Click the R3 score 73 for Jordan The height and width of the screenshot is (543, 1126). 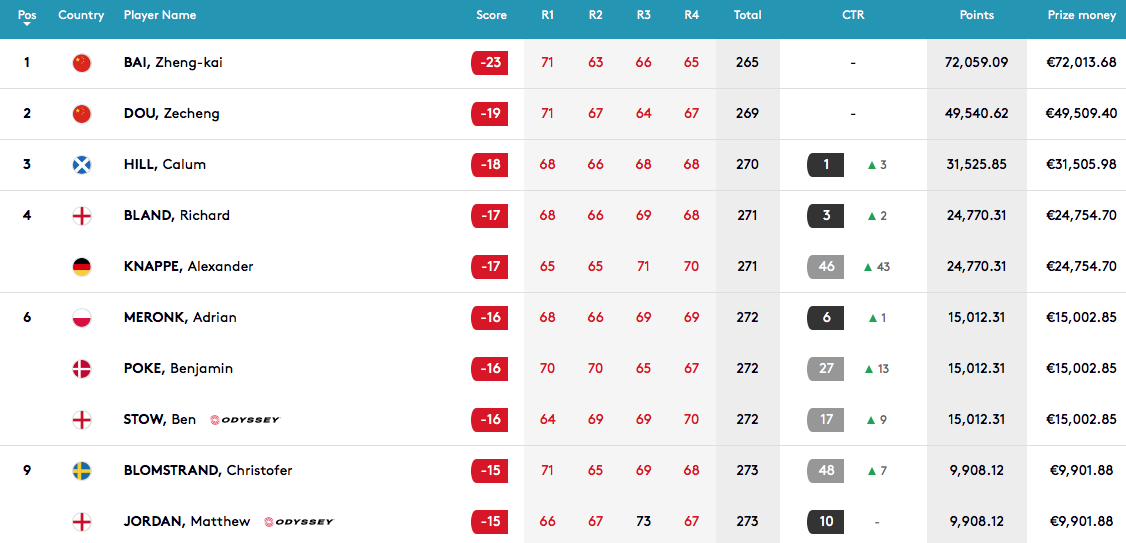[643, 521]
